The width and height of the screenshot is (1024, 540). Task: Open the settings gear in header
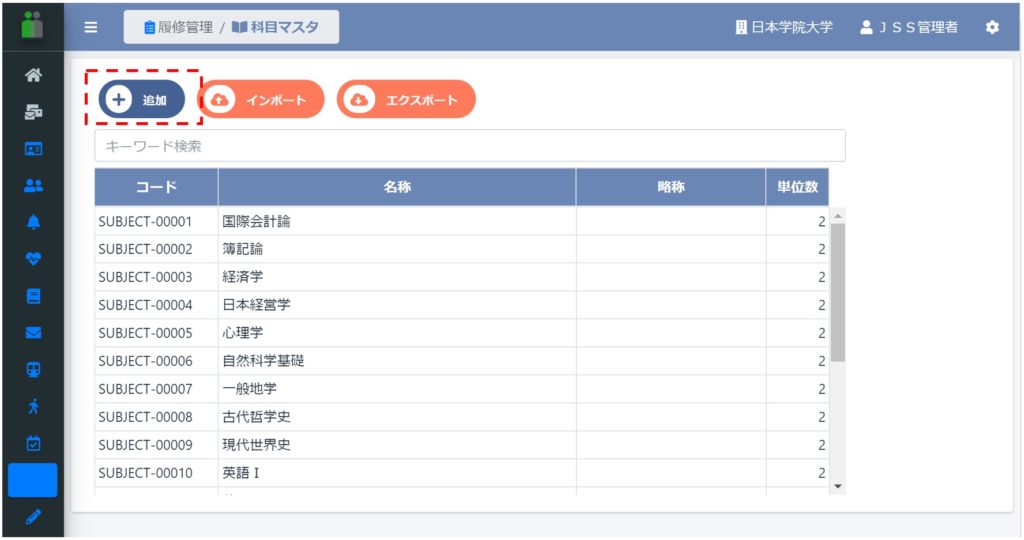tap(992, 27)
